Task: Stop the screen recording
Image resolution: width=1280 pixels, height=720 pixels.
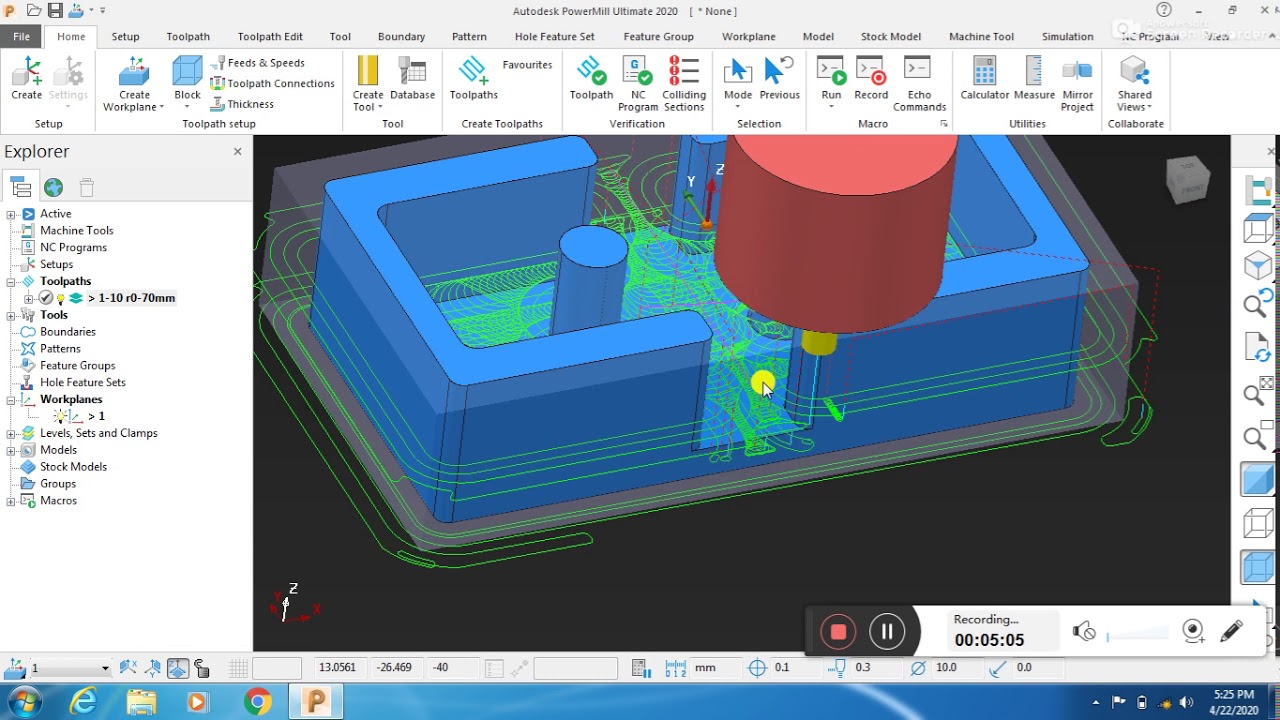Action: pyautogui.click(x=838, y=631)
